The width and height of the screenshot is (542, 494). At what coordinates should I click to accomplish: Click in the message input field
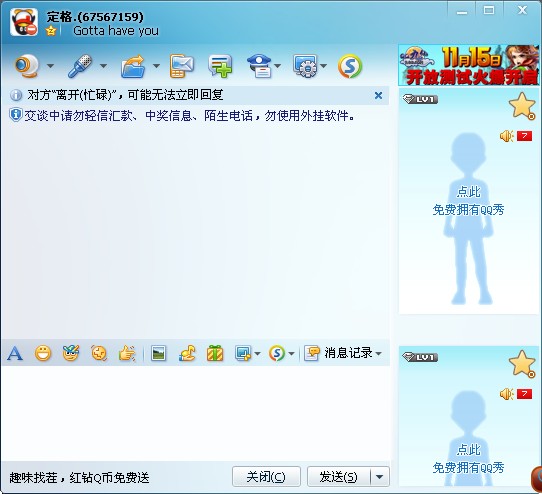click(195, 413)
